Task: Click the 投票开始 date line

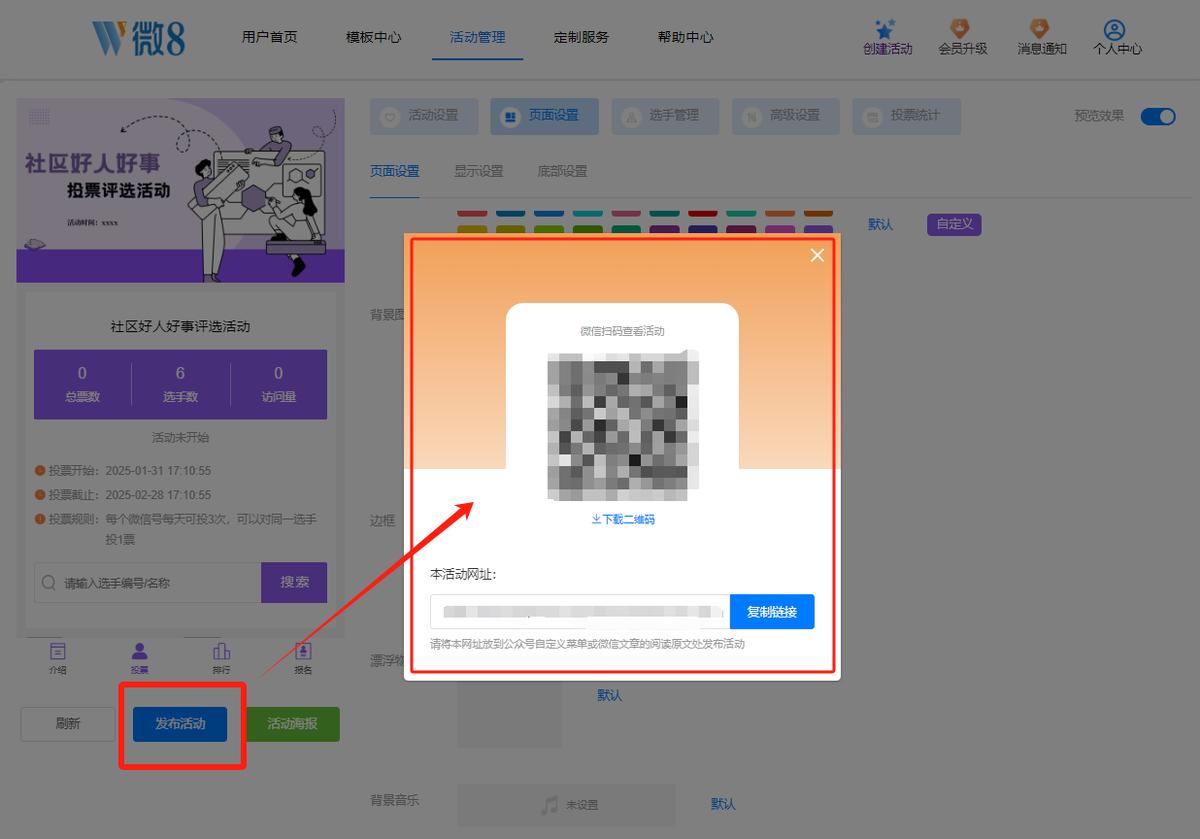Action: (123, 470)
